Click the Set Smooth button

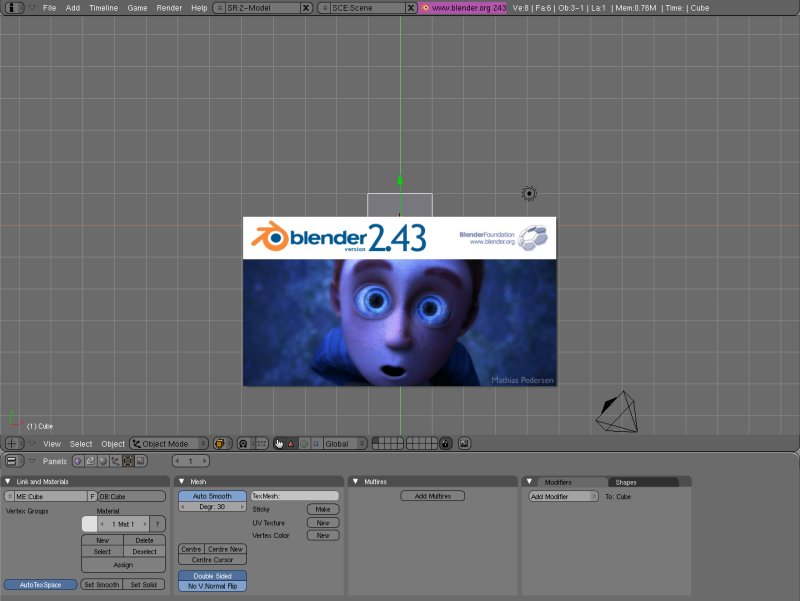pos(102,585)
